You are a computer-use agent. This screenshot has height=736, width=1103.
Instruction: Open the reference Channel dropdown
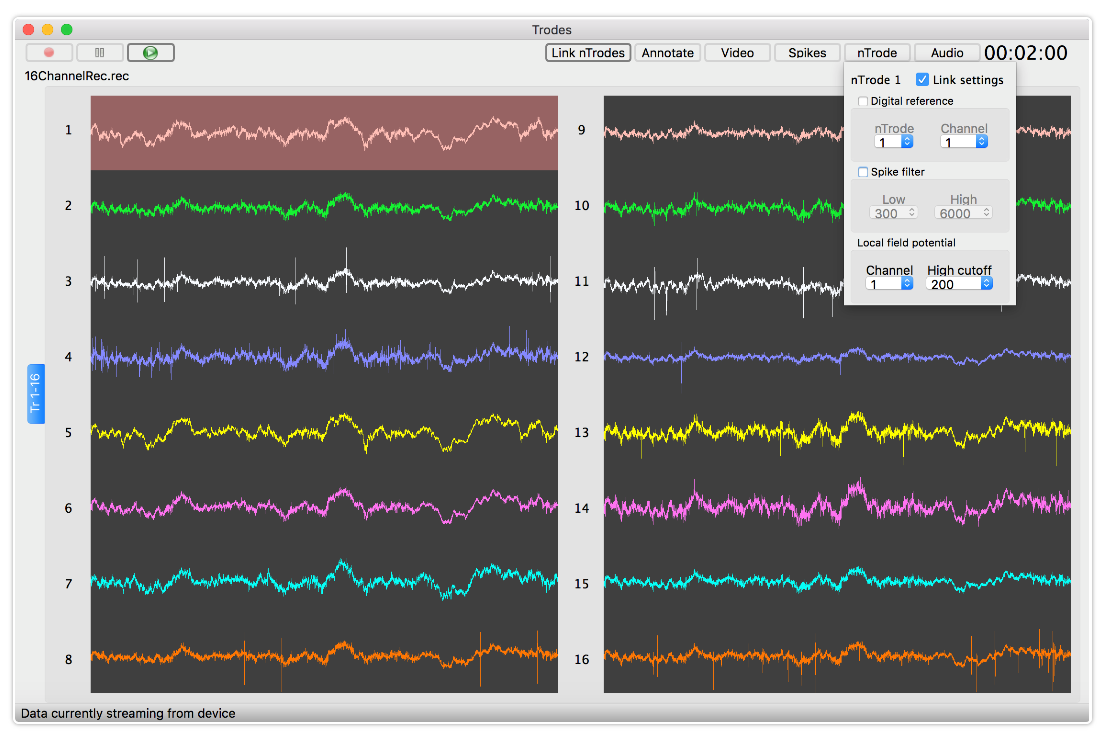click(964, 142)
